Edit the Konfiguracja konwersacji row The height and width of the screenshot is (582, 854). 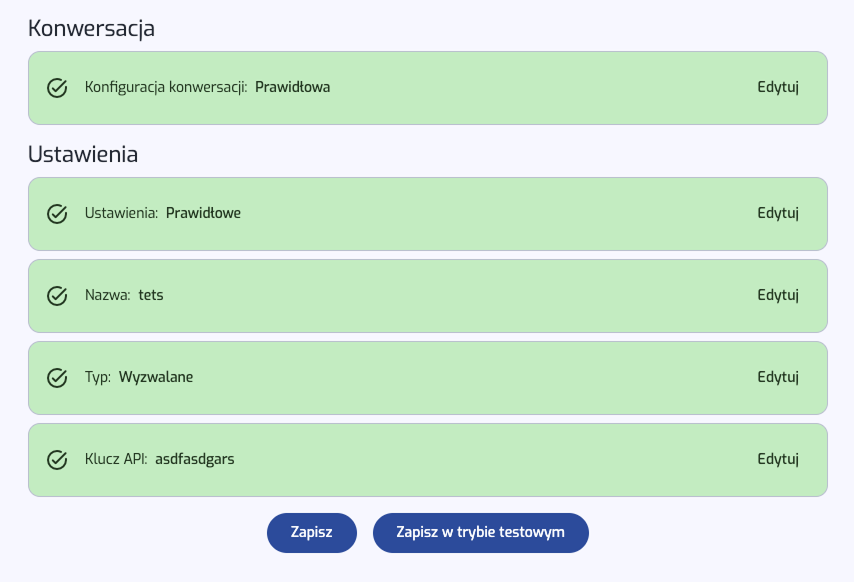pos(778,88)
